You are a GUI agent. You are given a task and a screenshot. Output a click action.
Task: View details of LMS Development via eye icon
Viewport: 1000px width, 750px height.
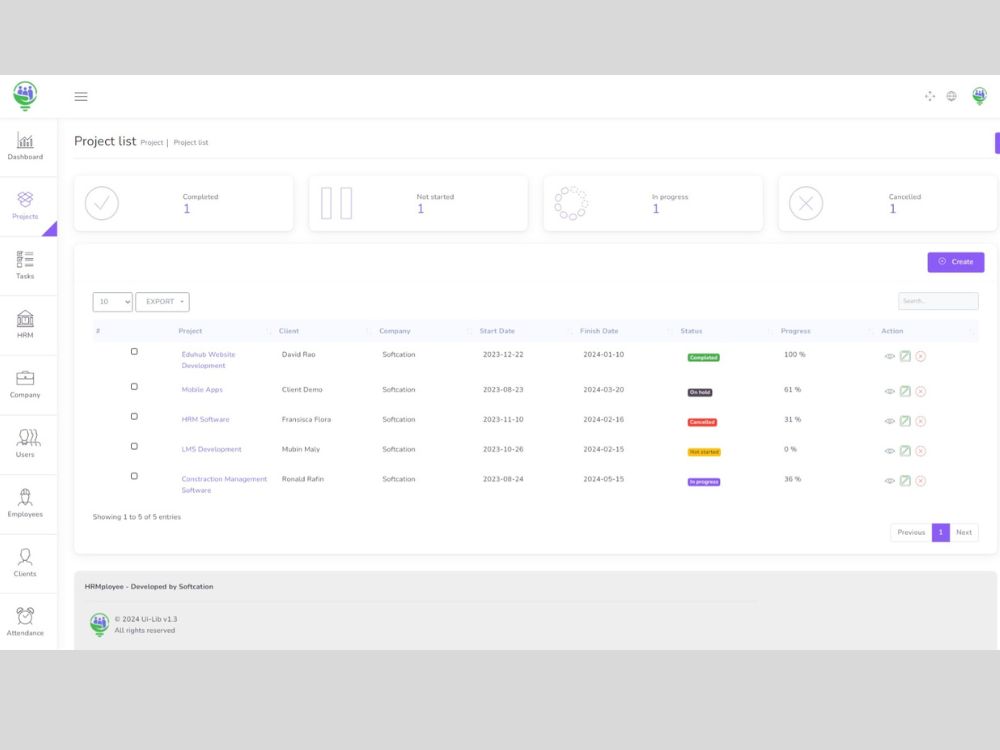[x=889, y=451]
